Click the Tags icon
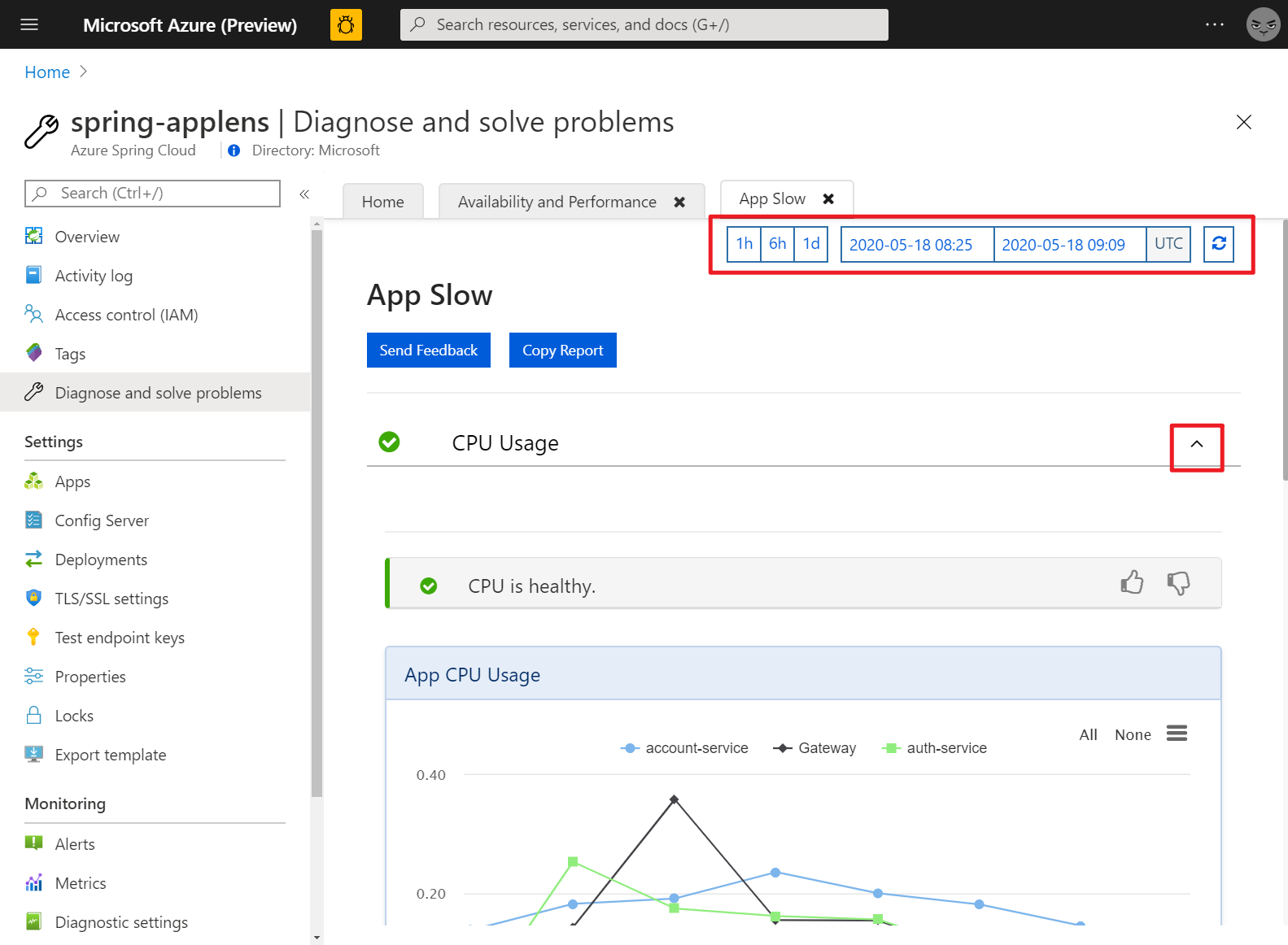1288x945 pixels. 33,353
